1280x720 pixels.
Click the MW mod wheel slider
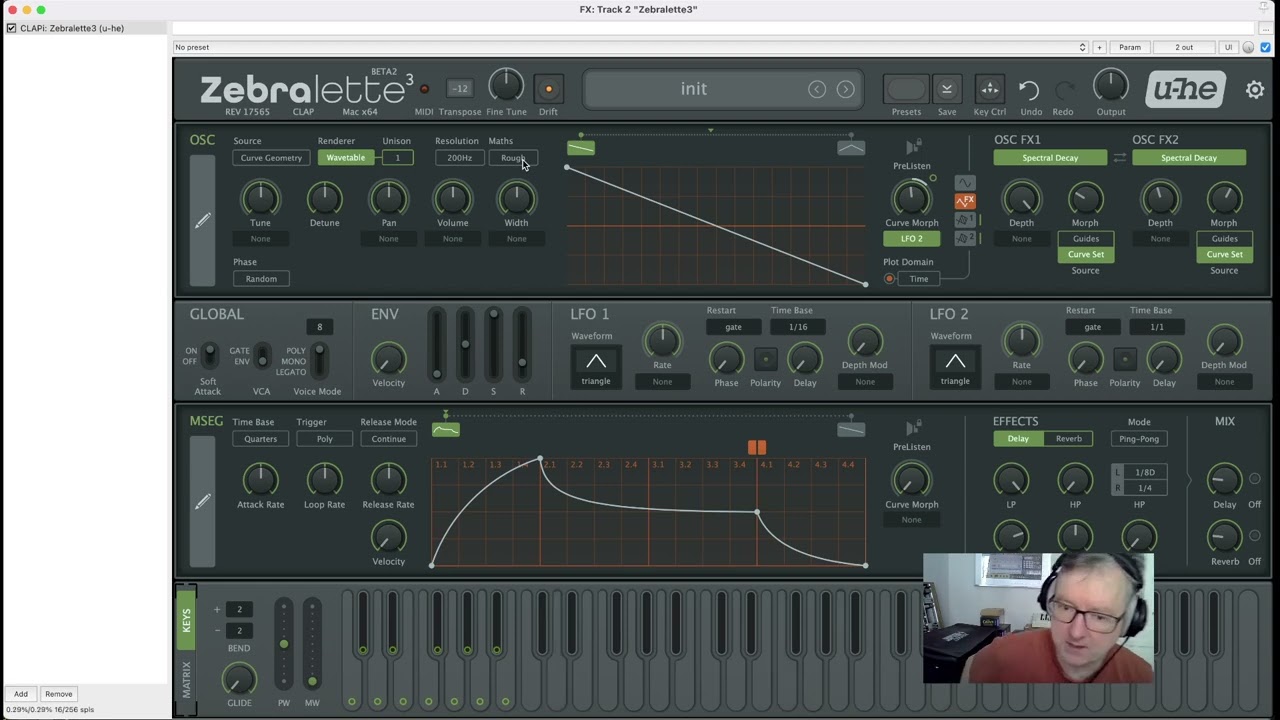pos(312,645)
